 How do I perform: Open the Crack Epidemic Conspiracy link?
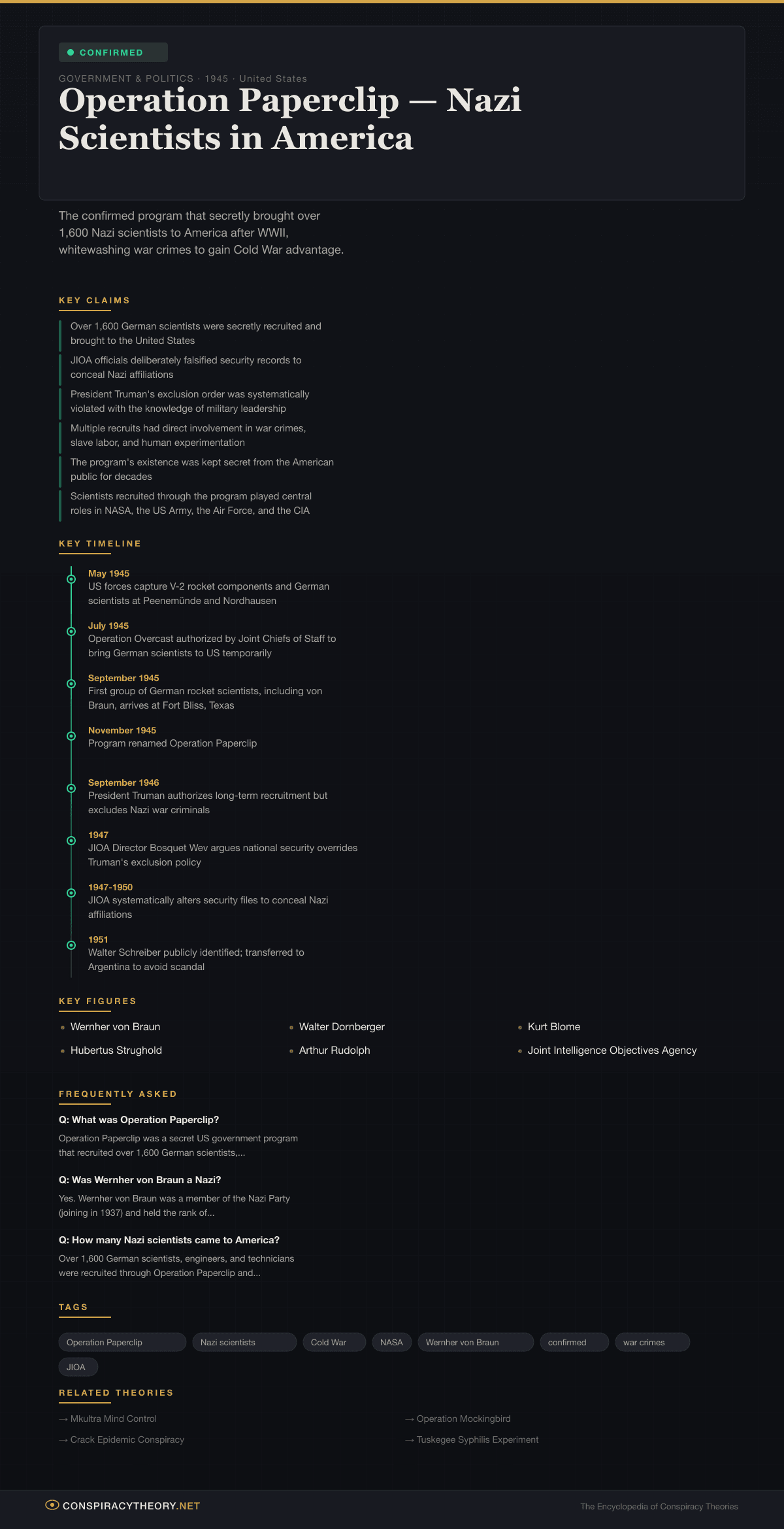click(x=127, y=1439)
